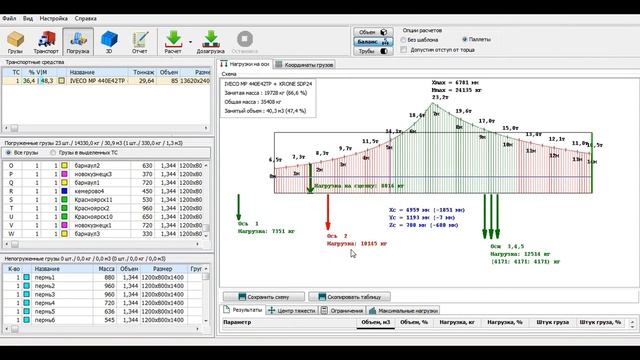Open the Транспорт vehicles section
This screenshot has height=360, width=640.
coord(46,42)
